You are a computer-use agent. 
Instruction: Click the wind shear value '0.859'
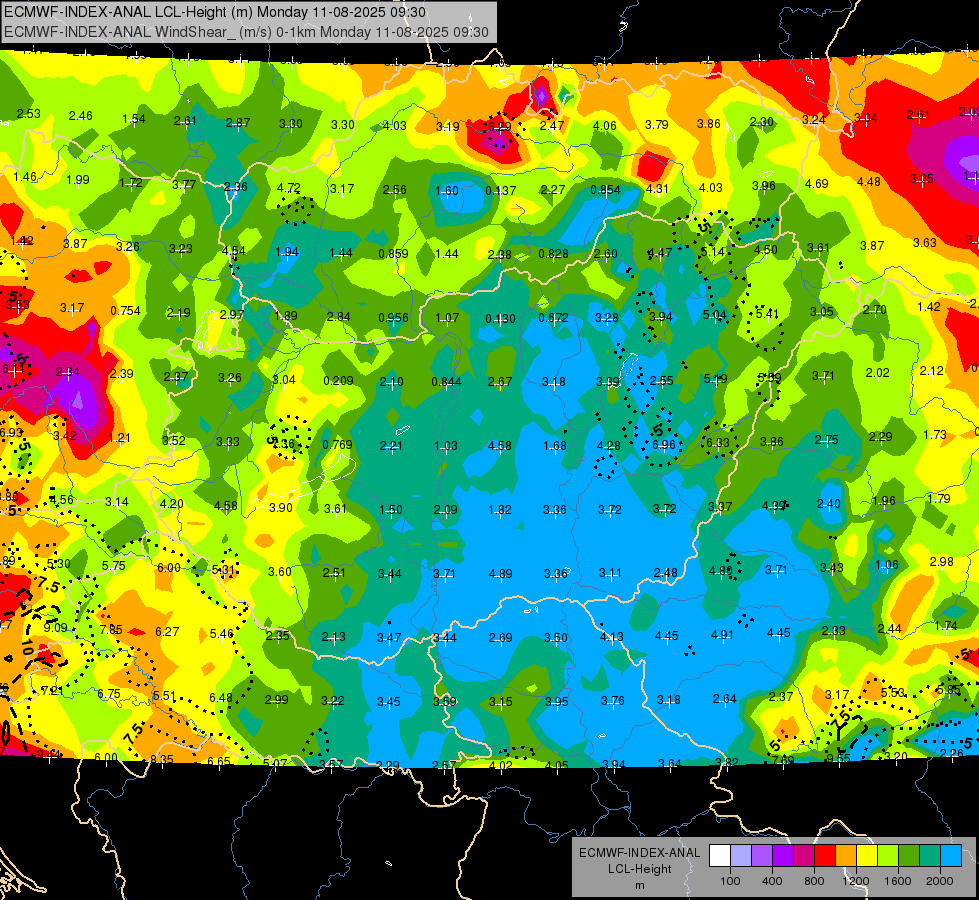[x=393, y=253]
